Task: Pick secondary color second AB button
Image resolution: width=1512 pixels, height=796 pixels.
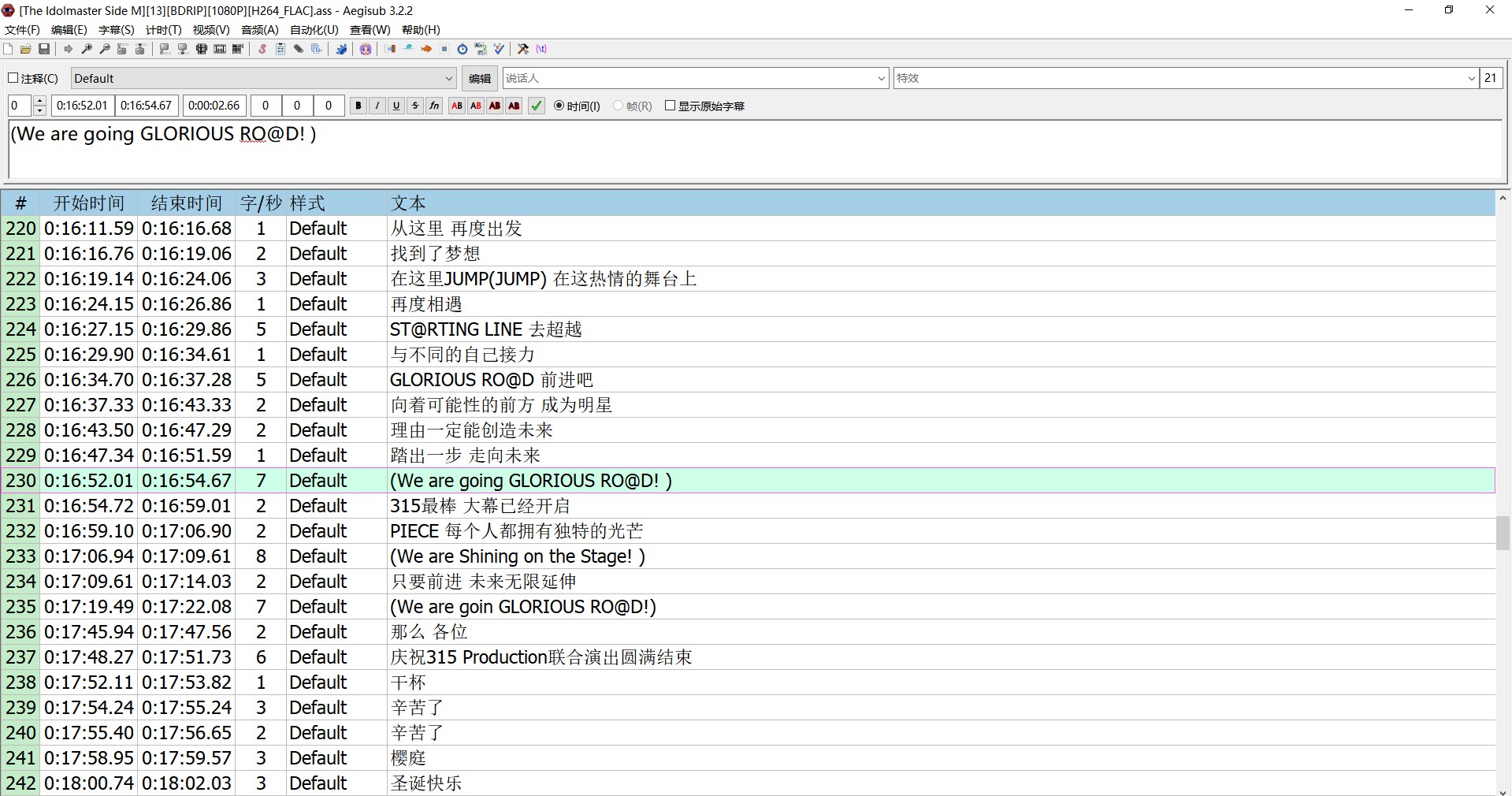Action: [476, 106]
